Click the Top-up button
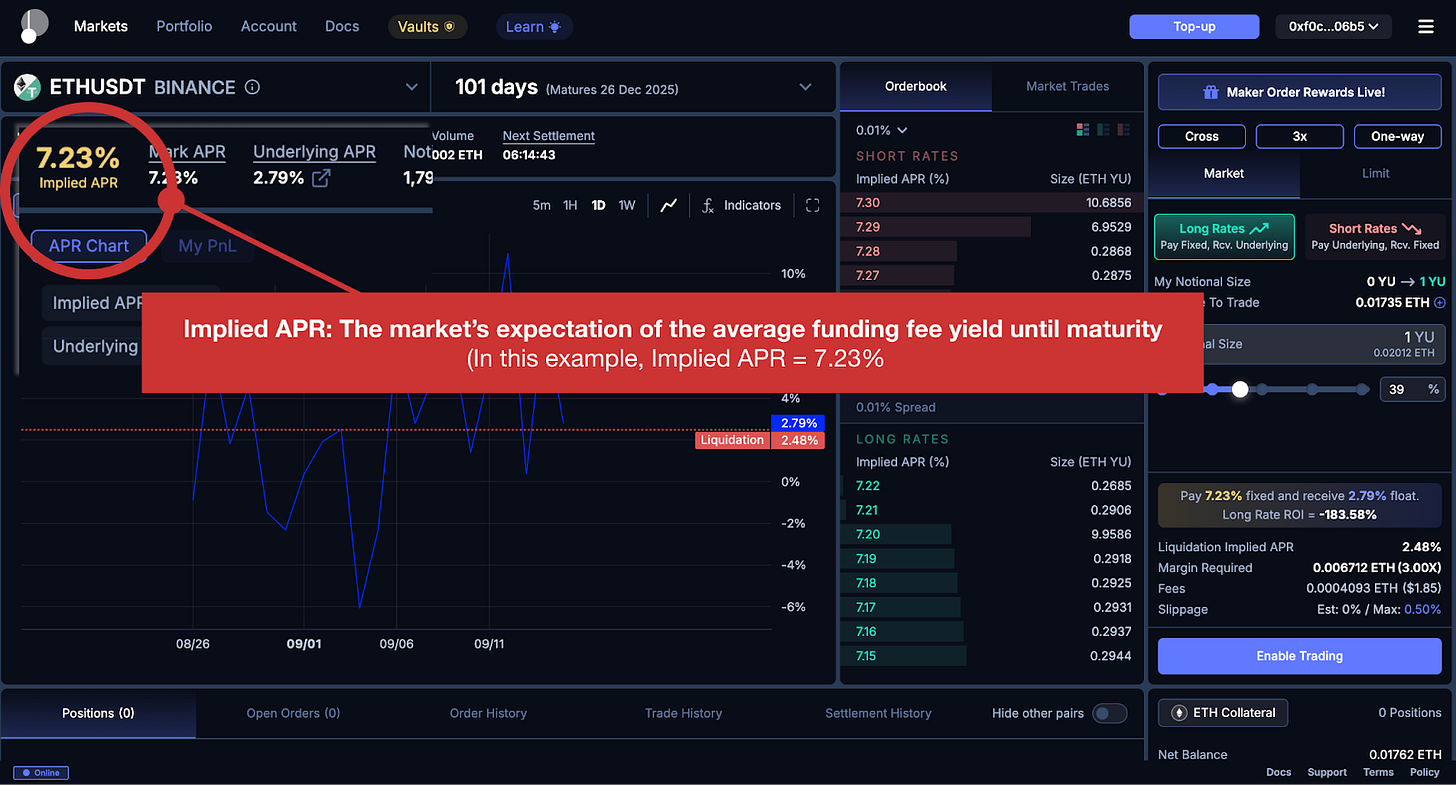The height and width of the screenshot is (785, 1456). 1194,27
